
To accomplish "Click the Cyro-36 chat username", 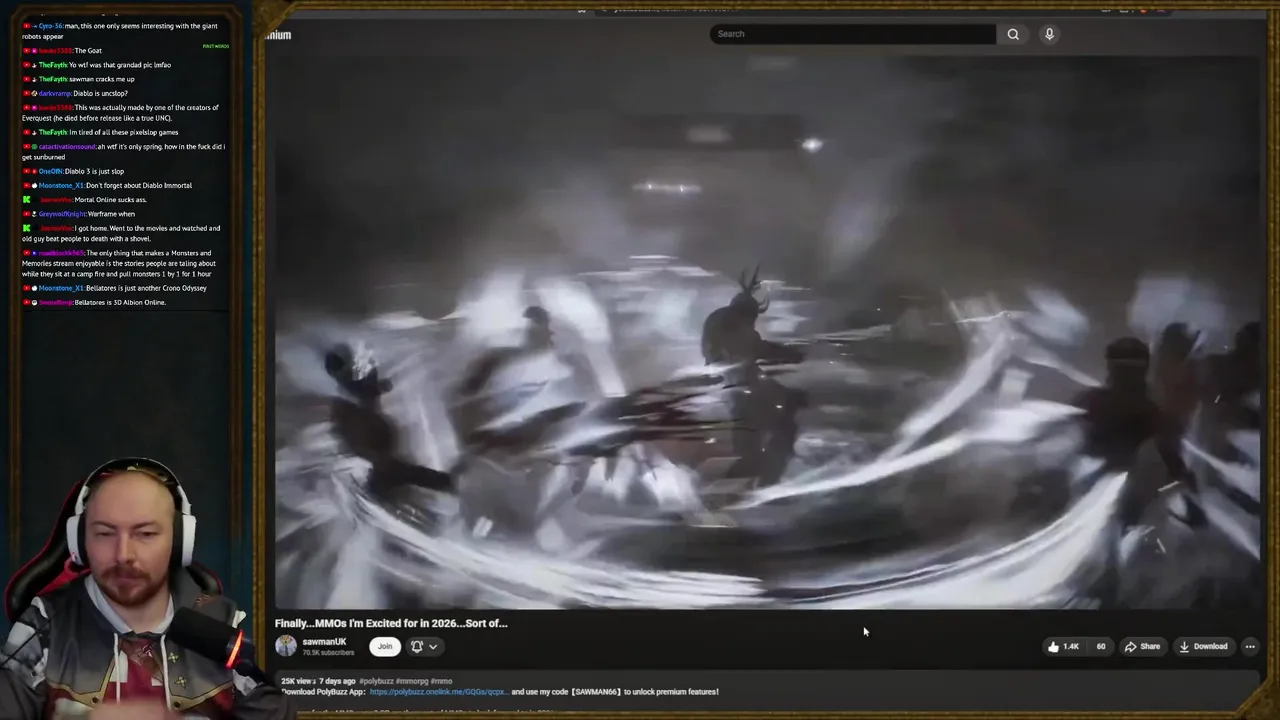I will 50,25.
